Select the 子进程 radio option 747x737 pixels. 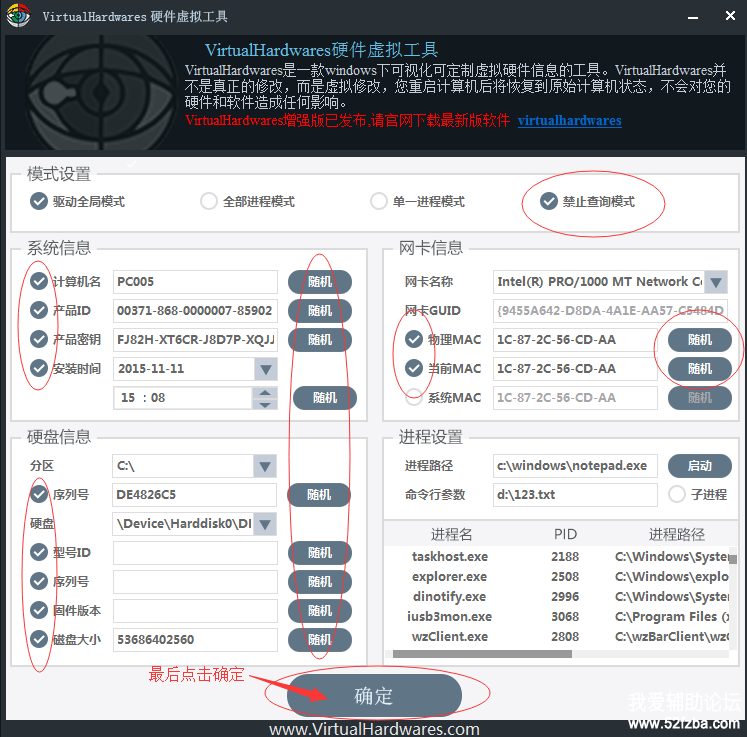[676, 495]
